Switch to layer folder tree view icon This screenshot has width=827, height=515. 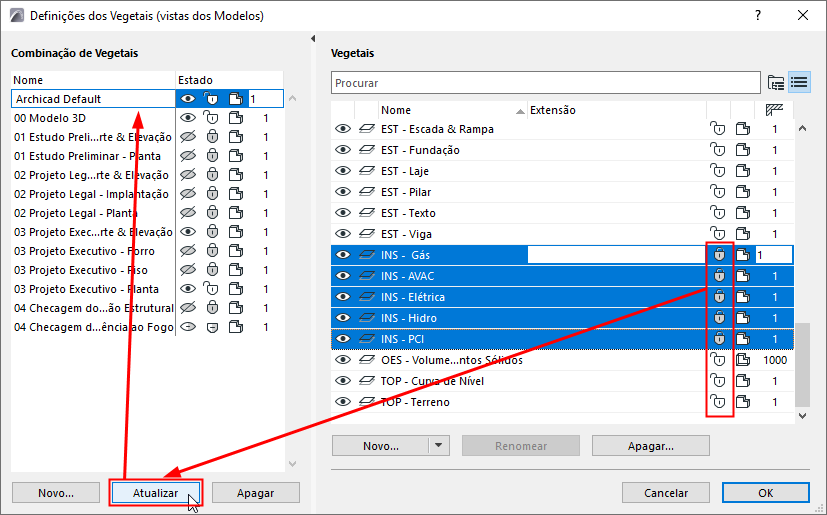pos(775,83)
